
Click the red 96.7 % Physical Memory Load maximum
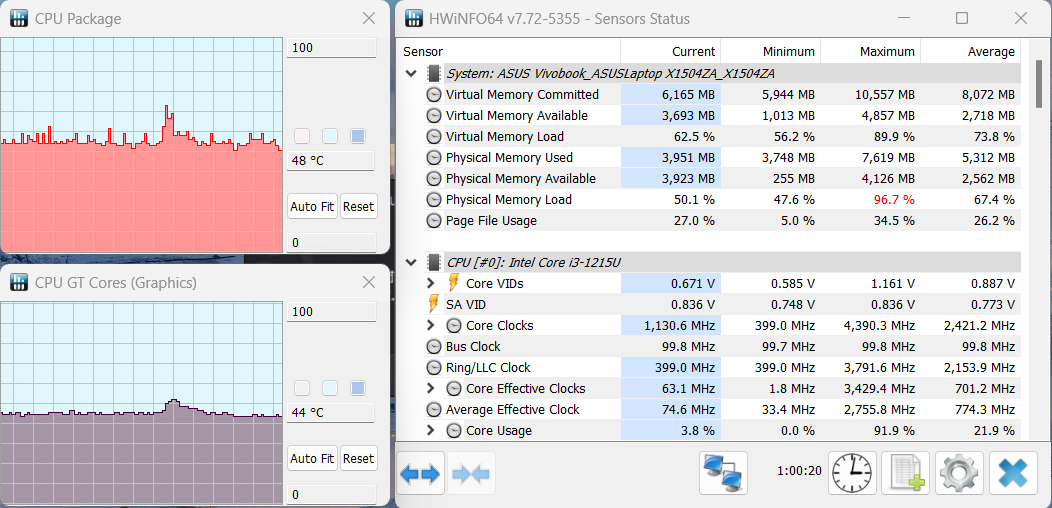[894, 199]
